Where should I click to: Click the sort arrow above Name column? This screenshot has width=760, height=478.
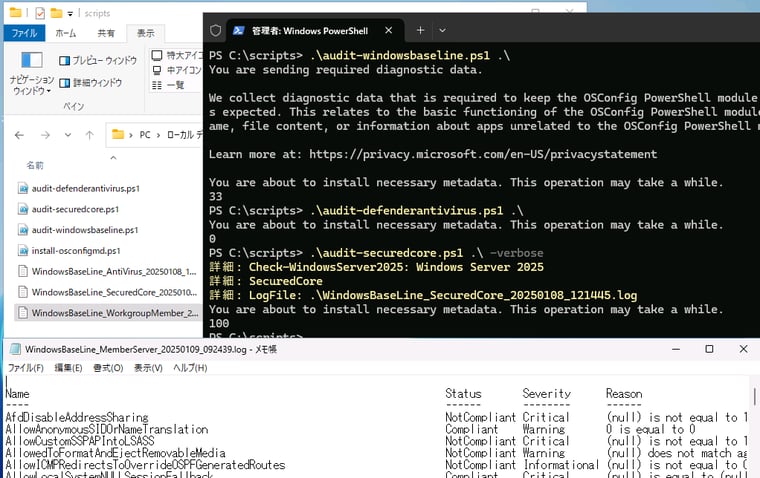tap(113, 158)
